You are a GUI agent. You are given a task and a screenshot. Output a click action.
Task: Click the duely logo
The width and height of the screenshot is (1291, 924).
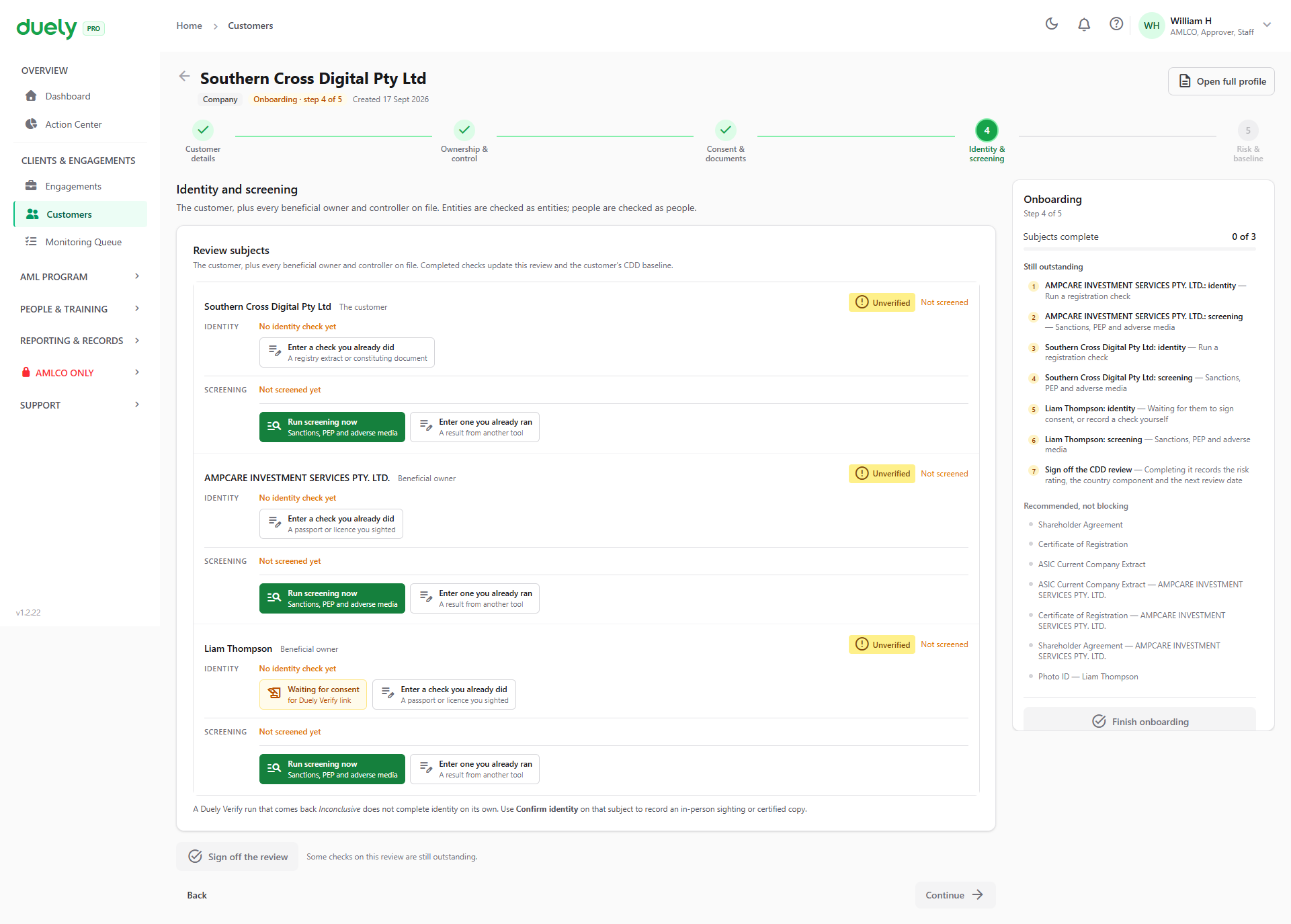pyautogui.click(x=46, y=28)
